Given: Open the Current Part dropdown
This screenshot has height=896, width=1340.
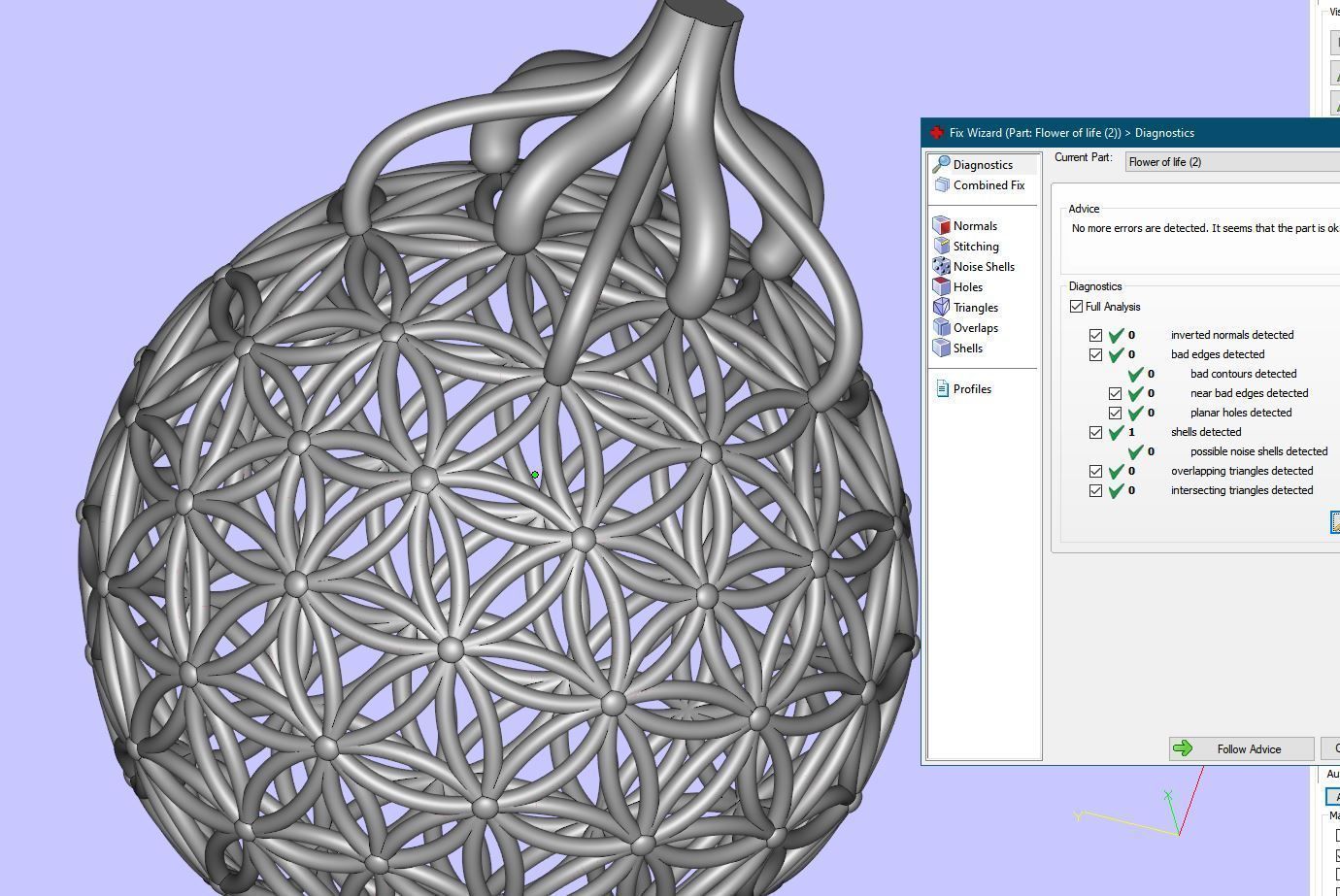Looking at the screenshot, I should point(1232,162).
